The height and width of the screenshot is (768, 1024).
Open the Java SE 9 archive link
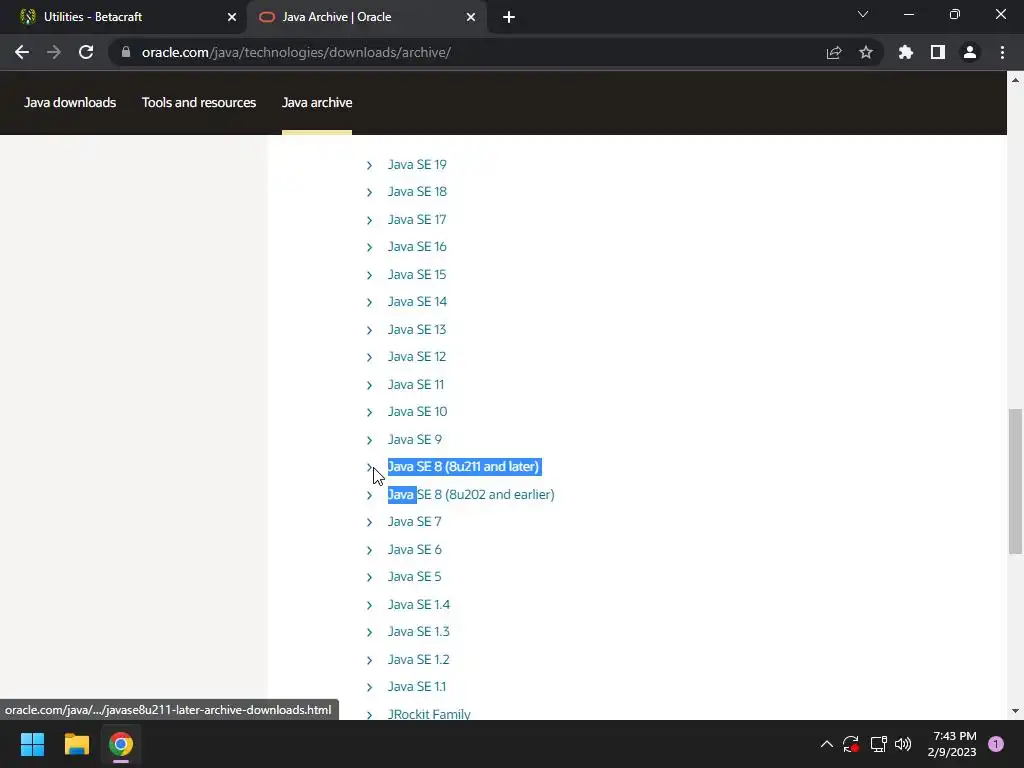pos(415,440)
